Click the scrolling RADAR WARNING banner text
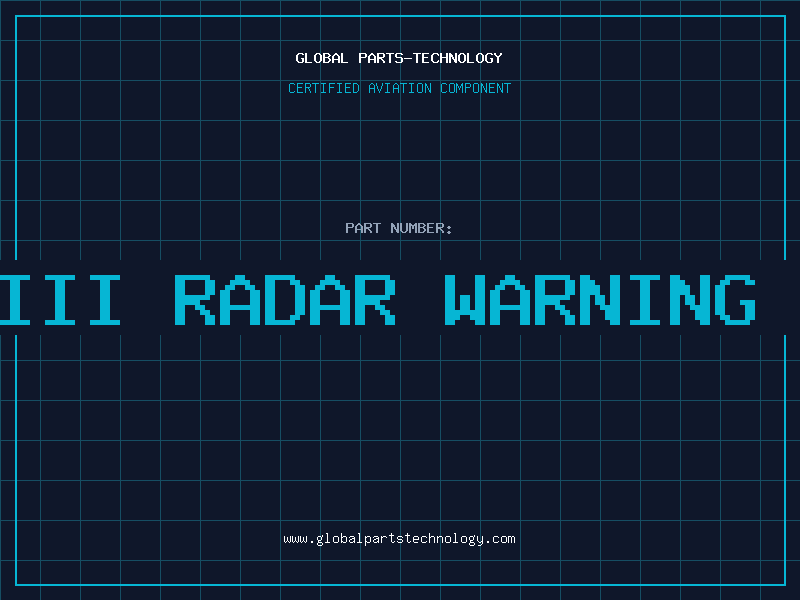Viewport: 800px width, 600px height. click(x=378, y=300)
